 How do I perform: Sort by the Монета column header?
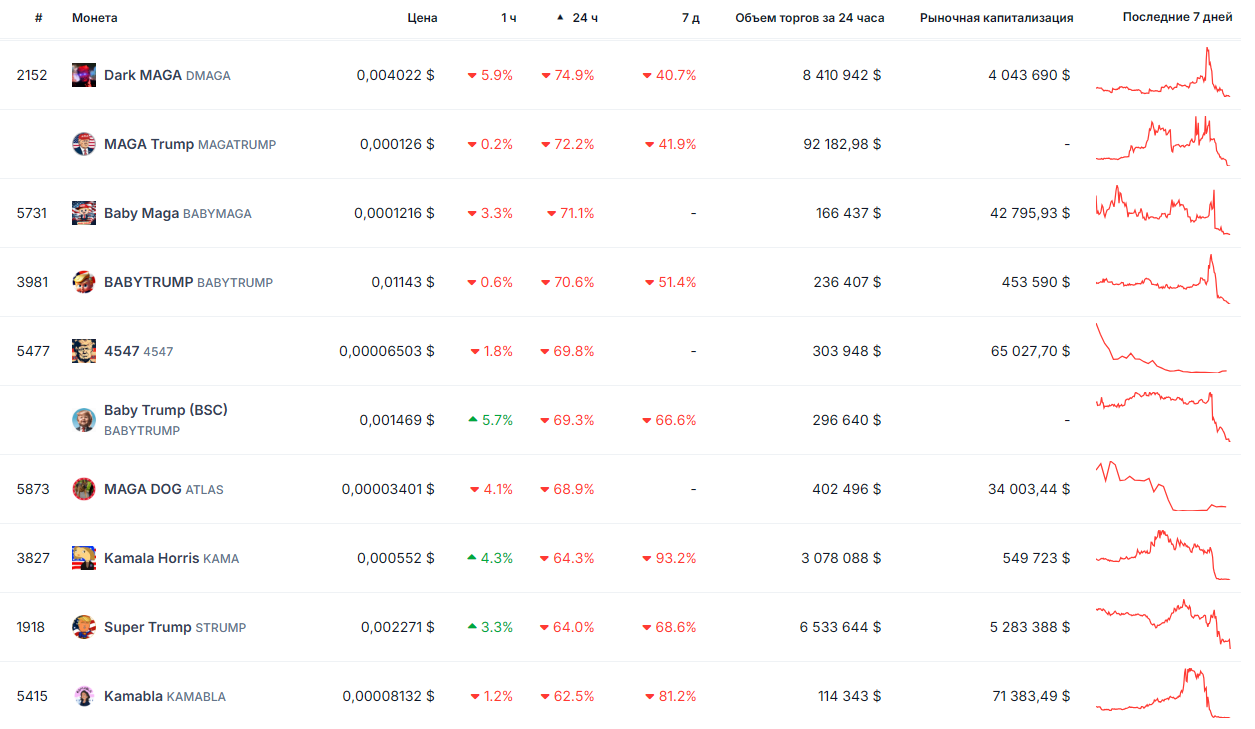point(94,18)
